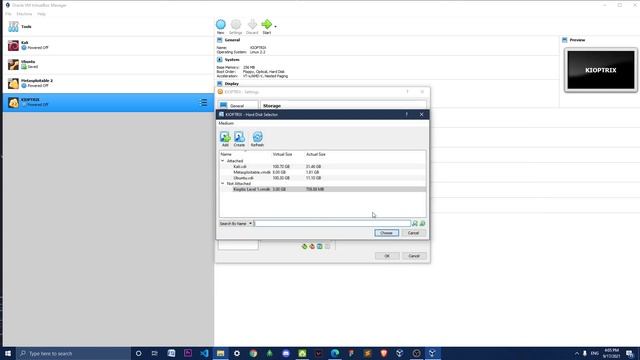640x360 pixels.
Task: Collapse the Attached disks group
Action: click(x=222, y=161)
